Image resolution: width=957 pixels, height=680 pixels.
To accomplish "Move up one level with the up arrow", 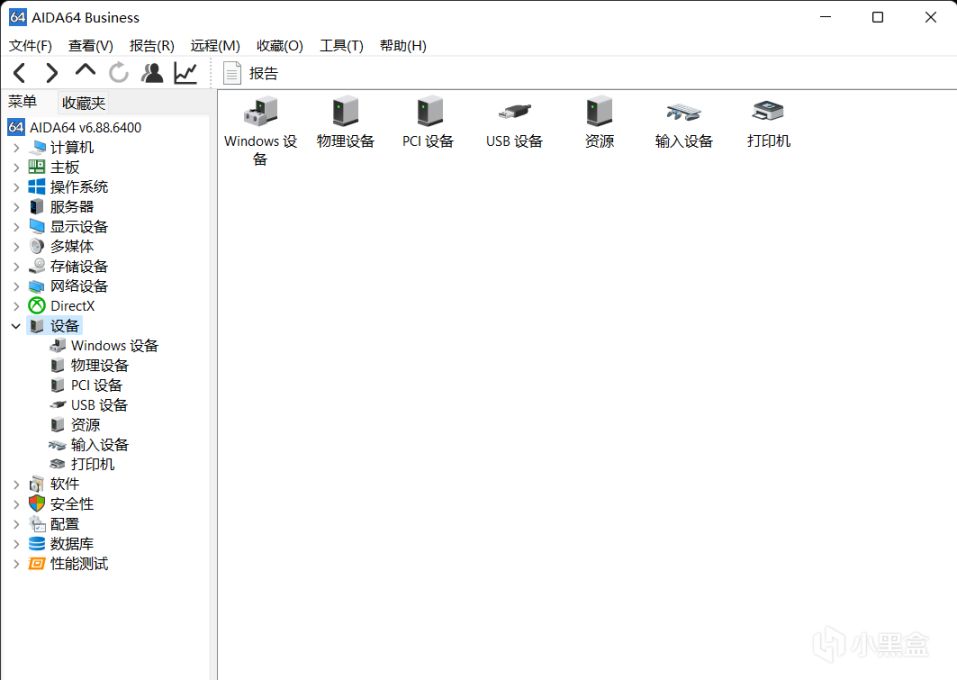I will point(85,70).
